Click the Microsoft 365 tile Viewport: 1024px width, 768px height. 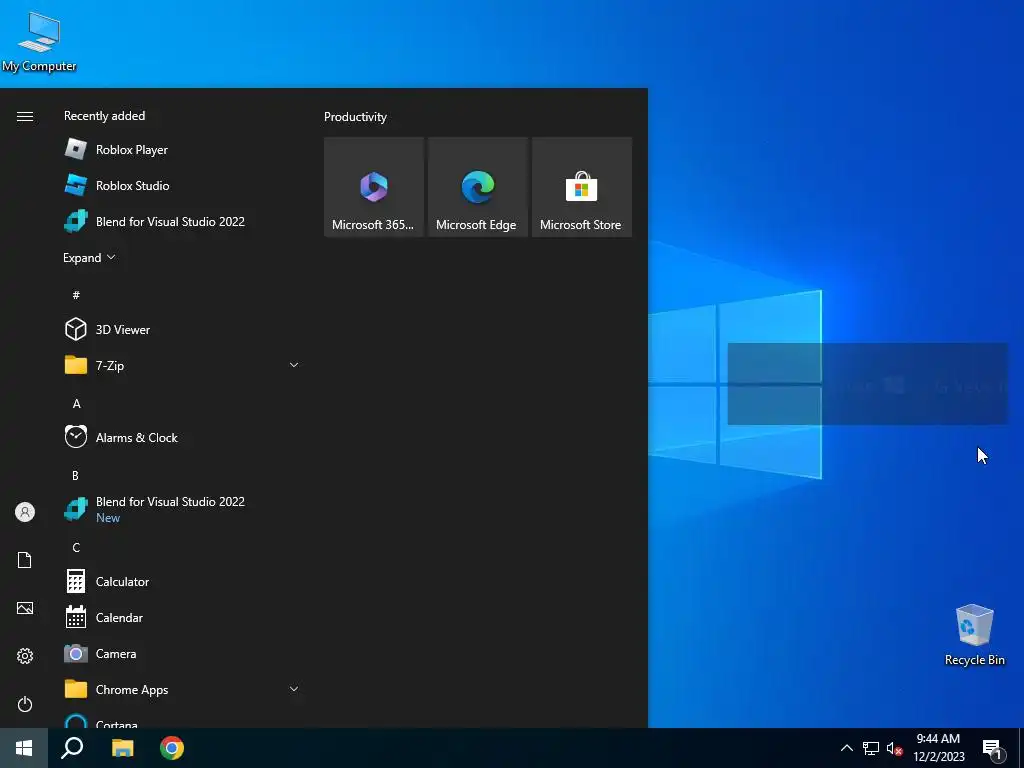pyautogui.click(x=374, y=187)
